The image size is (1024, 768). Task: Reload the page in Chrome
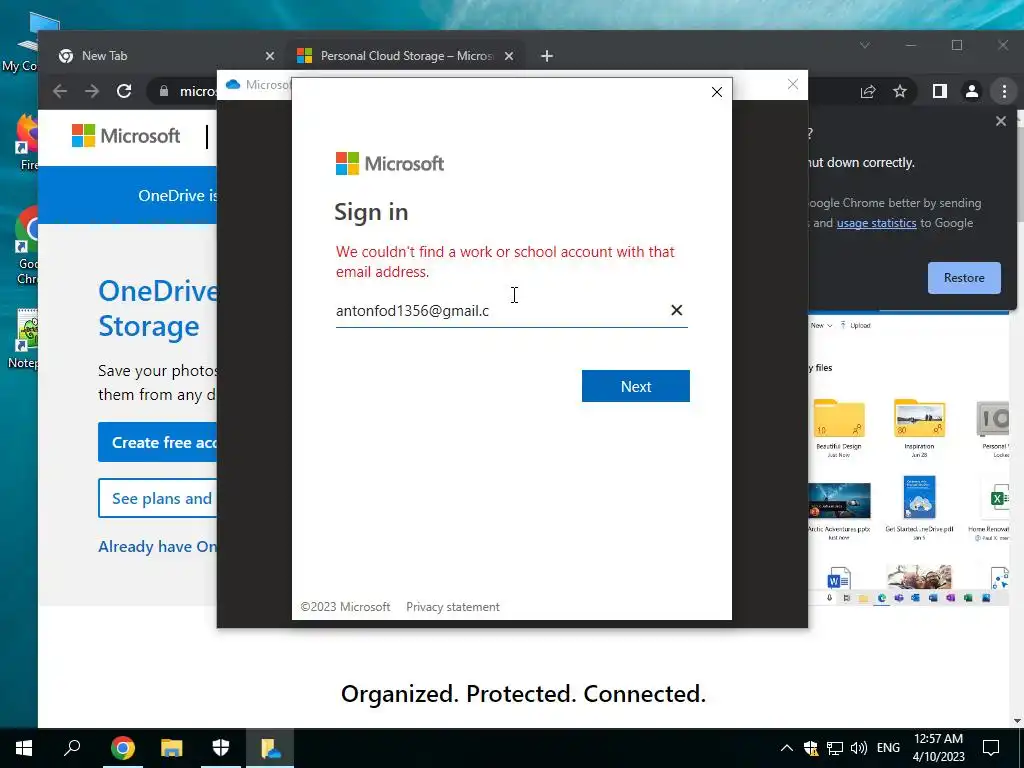point(124,91)
